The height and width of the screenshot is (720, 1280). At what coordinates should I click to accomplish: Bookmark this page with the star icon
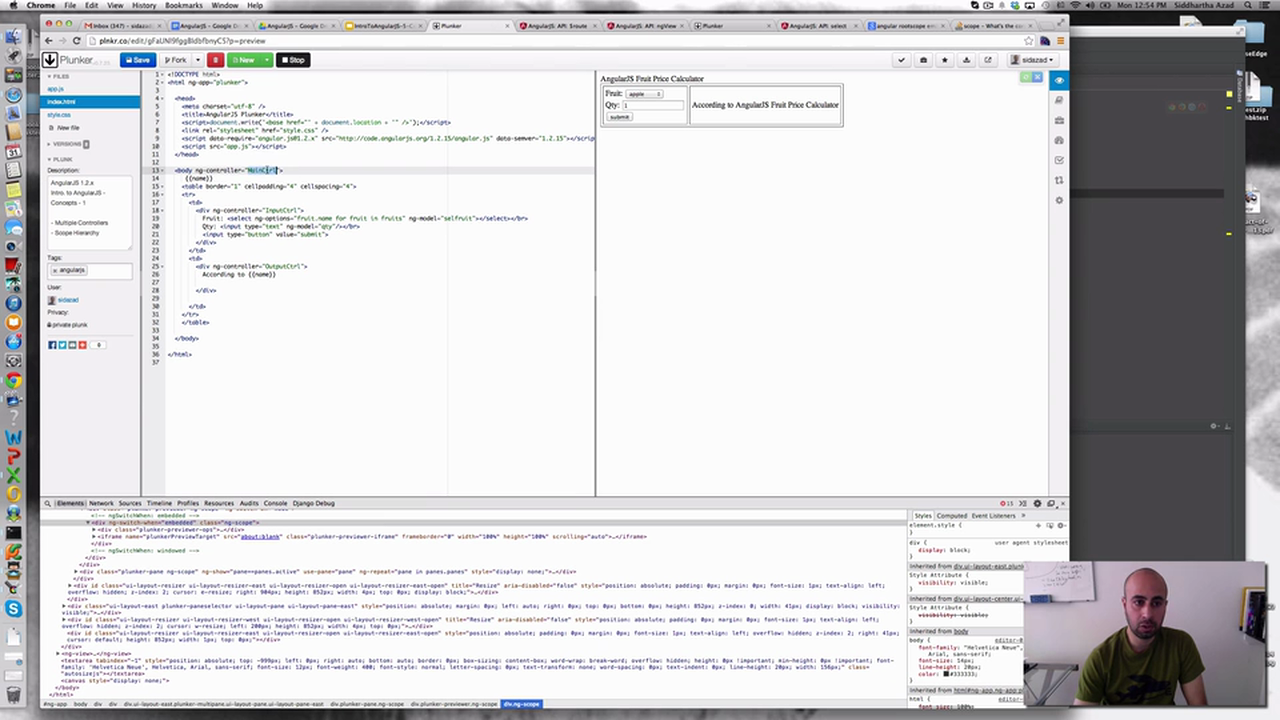tap(1028, 41)
